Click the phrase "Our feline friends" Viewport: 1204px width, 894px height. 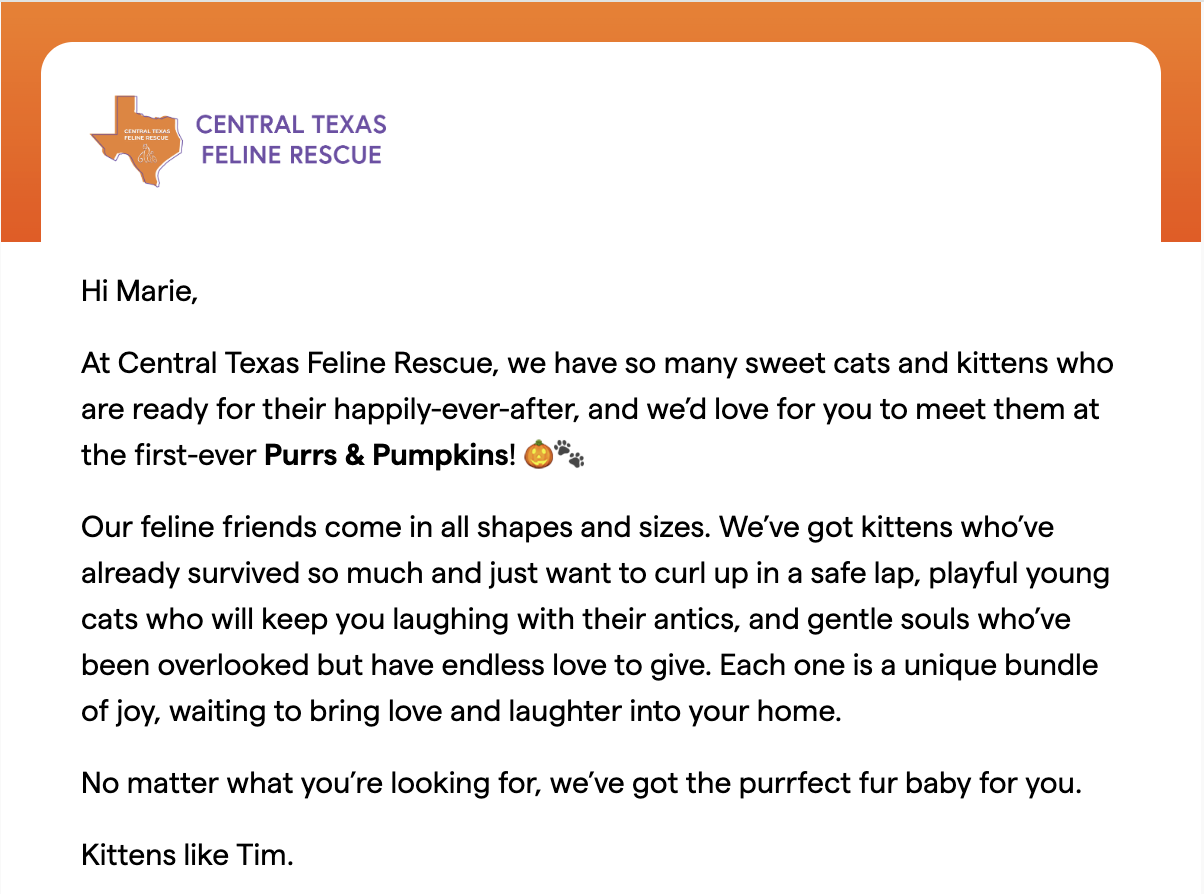point(184,526)
